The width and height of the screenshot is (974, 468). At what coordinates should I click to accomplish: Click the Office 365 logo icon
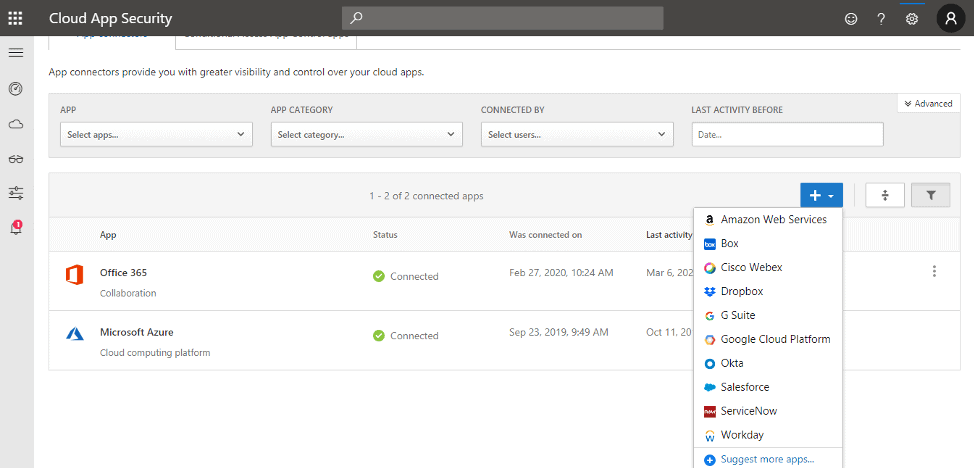(x=75, y=275)
